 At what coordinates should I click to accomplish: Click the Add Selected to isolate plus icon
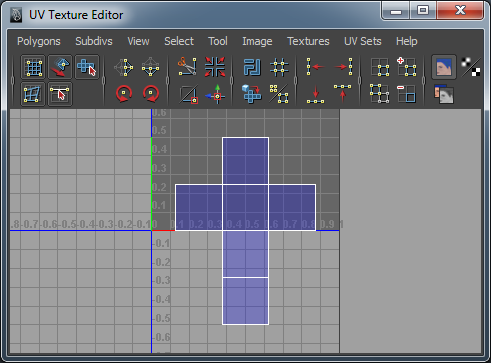click(x=407, y=67)
